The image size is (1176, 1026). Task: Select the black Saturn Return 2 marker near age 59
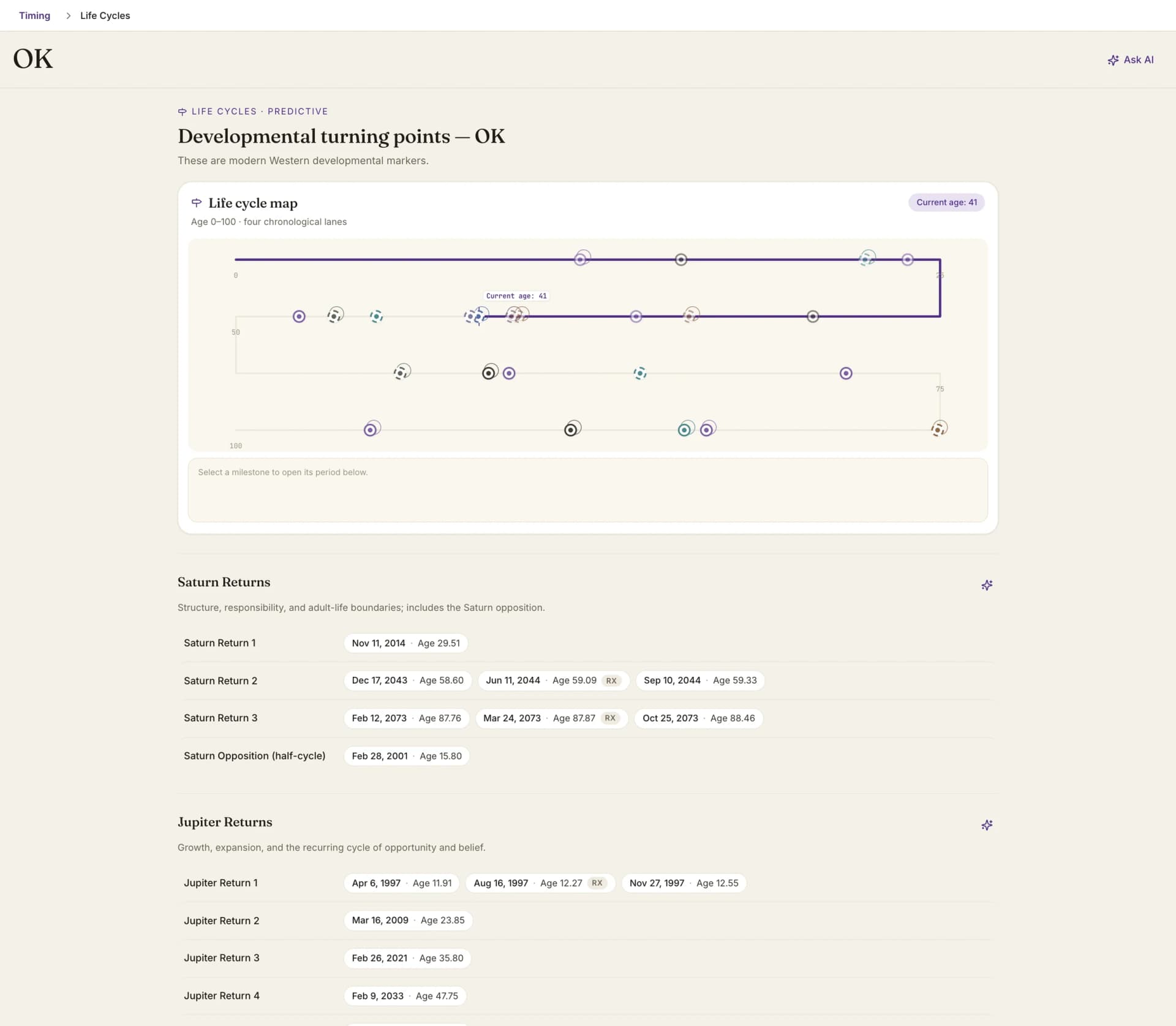pyautogui.click(x=489, y=373)
